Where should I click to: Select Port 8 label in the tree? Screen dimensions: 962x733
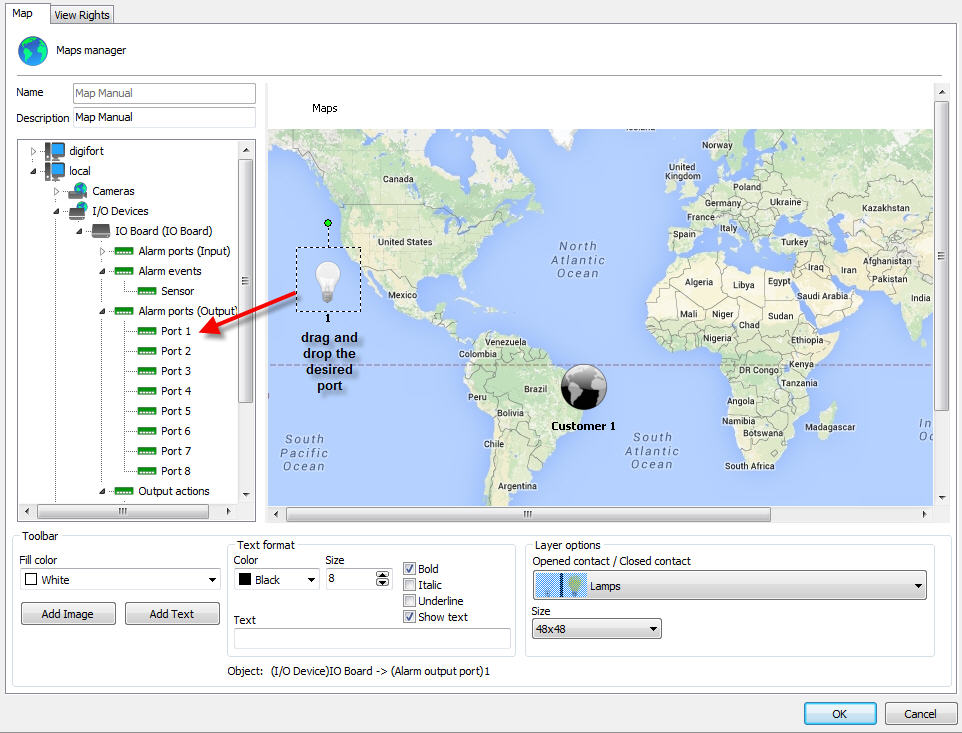(176, 471)
